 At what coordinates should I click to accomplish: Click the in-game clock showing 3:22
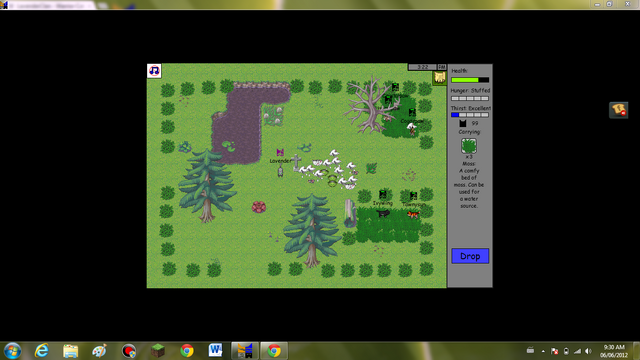point(423,67)
